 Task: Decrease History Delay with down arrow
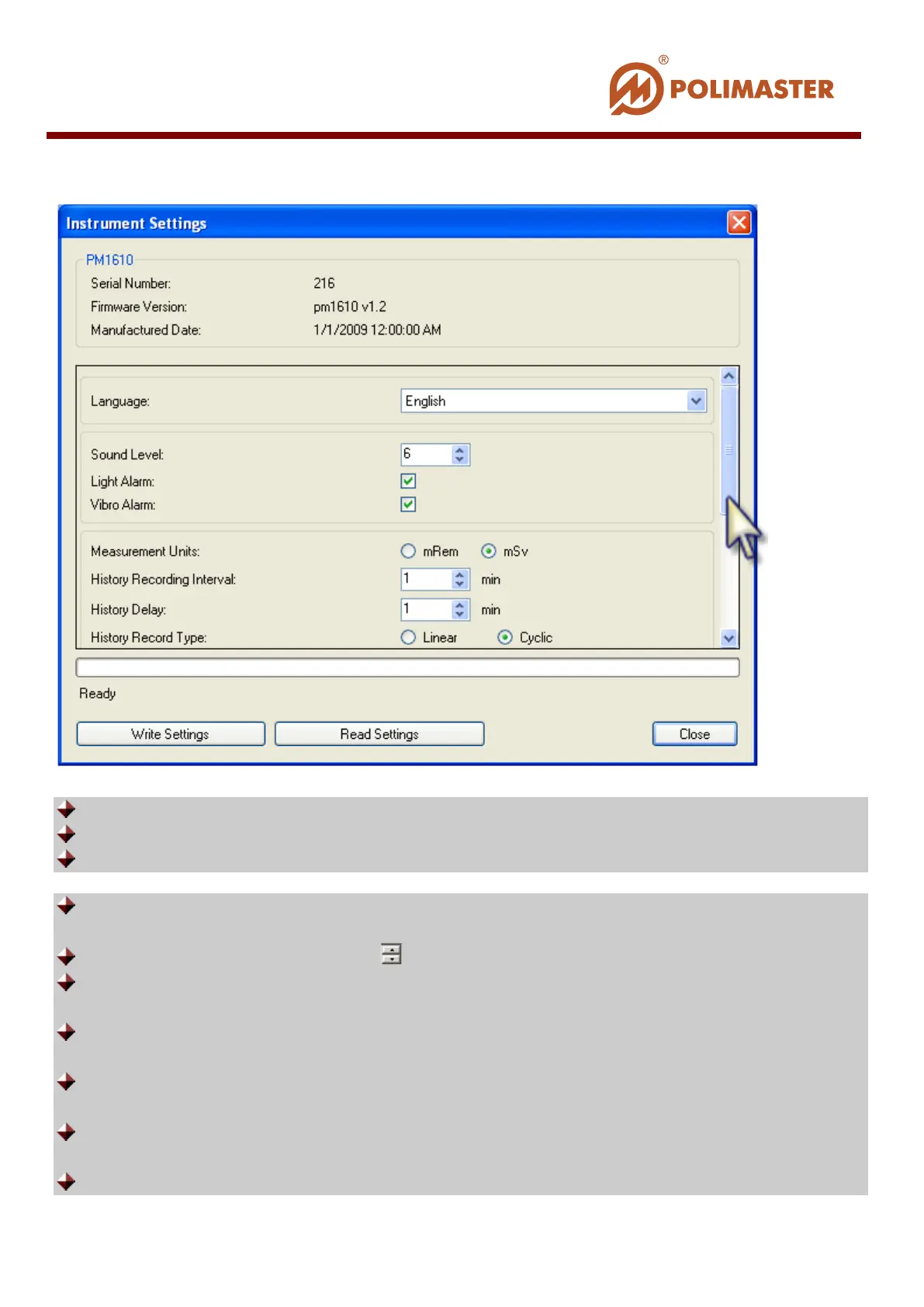pos(460,615)
